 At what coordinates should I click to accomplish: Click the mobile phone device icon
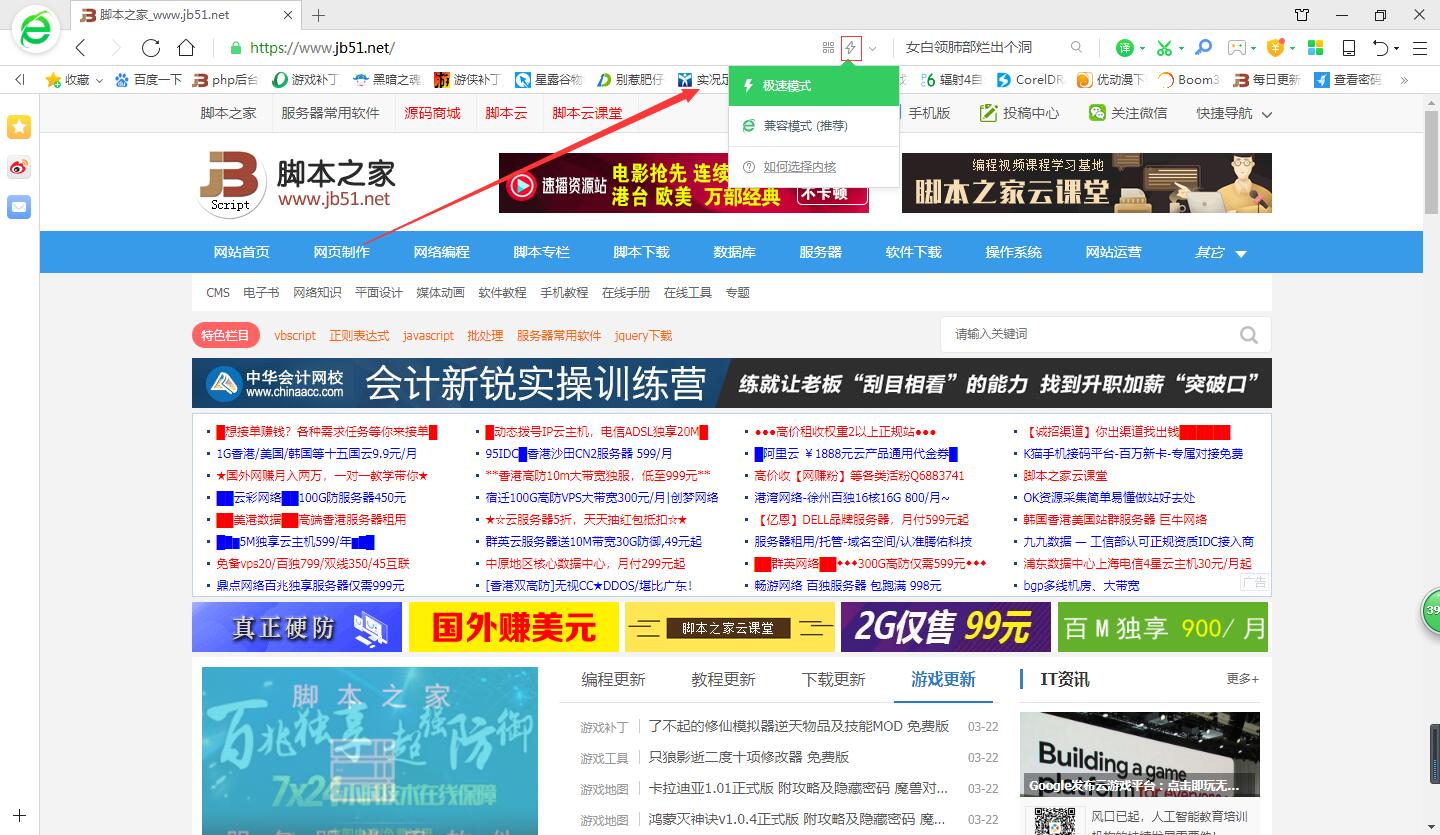pyautogui.click(x=1349, y=47)
